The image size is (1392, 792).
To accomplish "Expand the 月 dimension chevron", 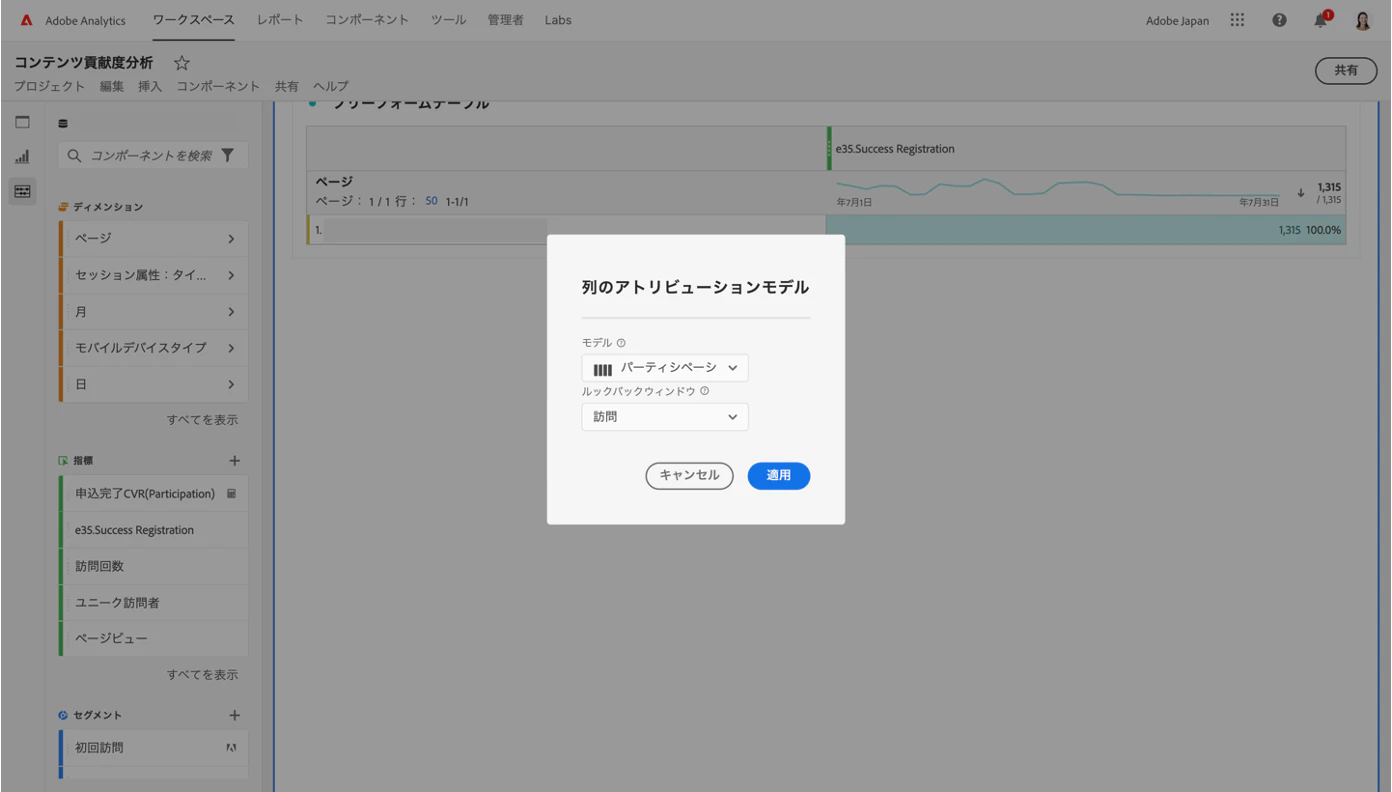I will point(231,312).
